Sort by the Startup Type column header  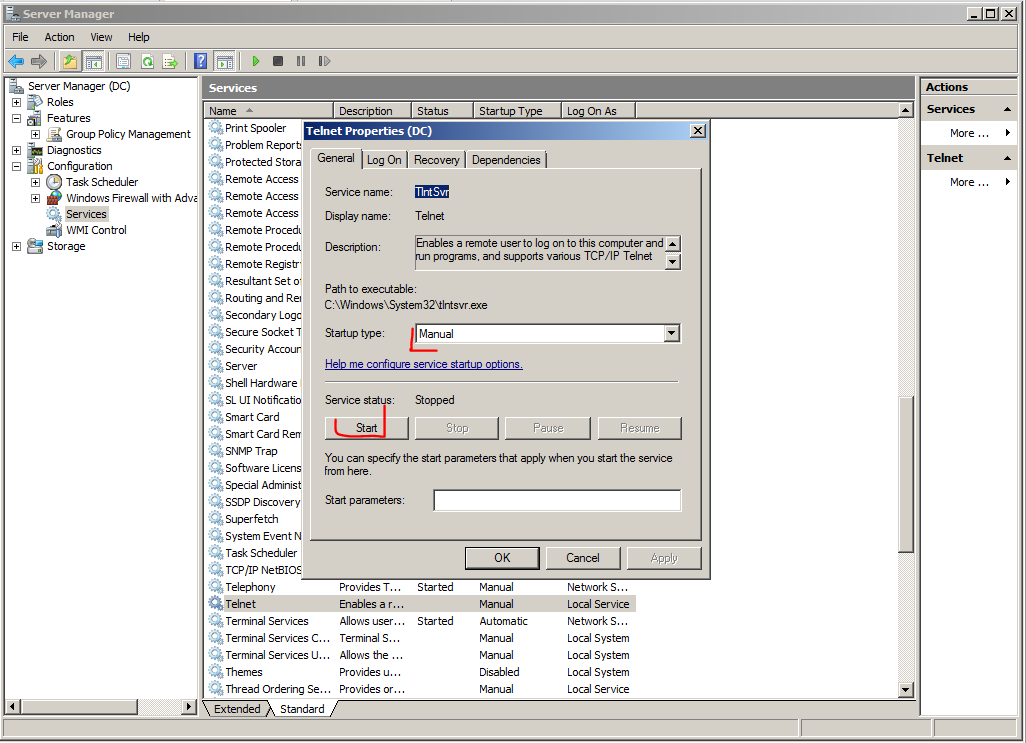click(x=517, y=111)
